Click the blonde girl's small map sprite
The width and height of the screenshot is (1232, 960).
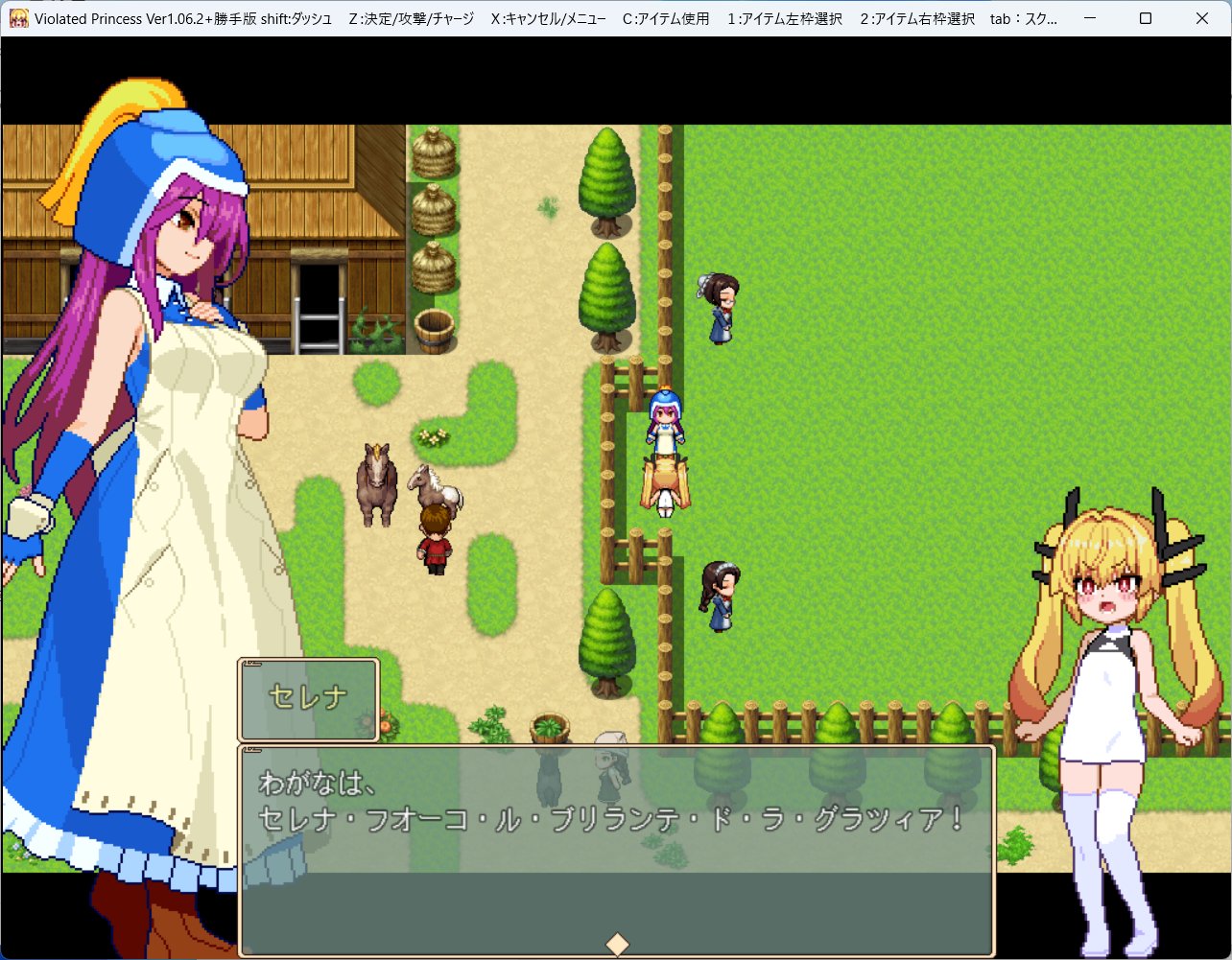665,486
